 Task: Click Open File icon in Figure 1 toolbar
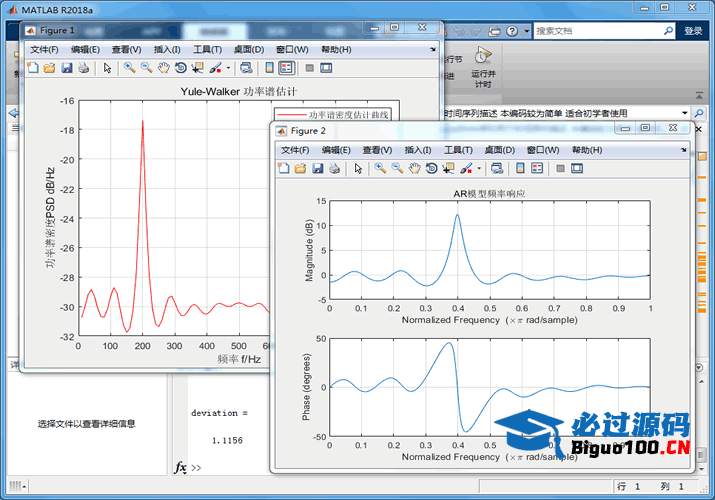50,68
